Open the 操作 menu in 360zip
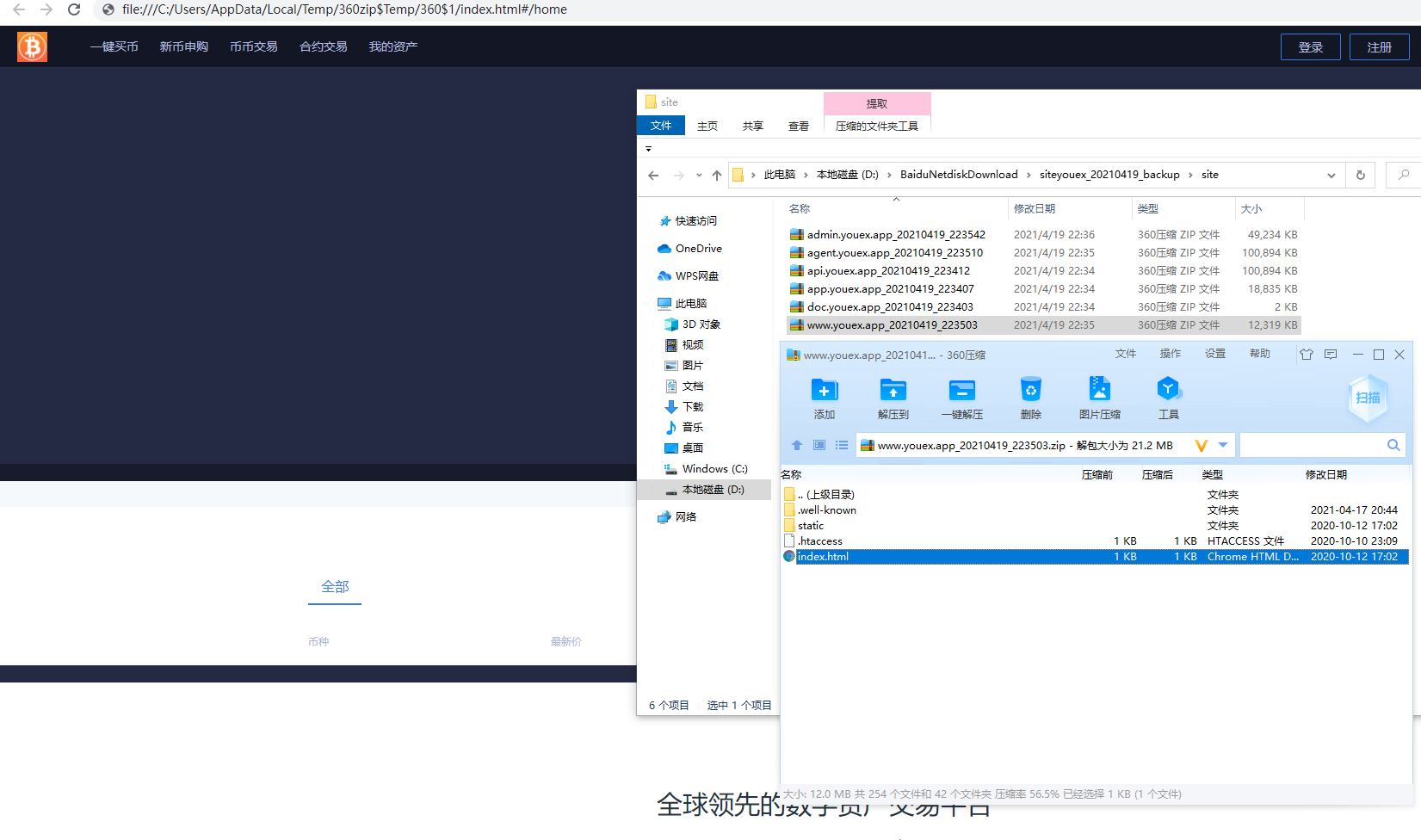The height and width of the screenshot is (840, 1421). pyautogui.click(x=1171, y=354)
